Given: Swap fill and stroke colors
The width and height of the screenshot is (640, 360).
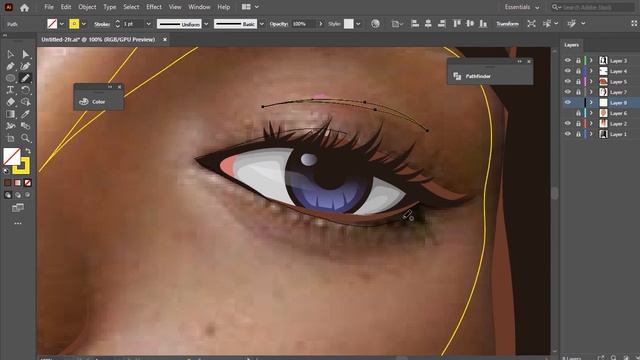Looking at the screenshot, I should 28,151.
